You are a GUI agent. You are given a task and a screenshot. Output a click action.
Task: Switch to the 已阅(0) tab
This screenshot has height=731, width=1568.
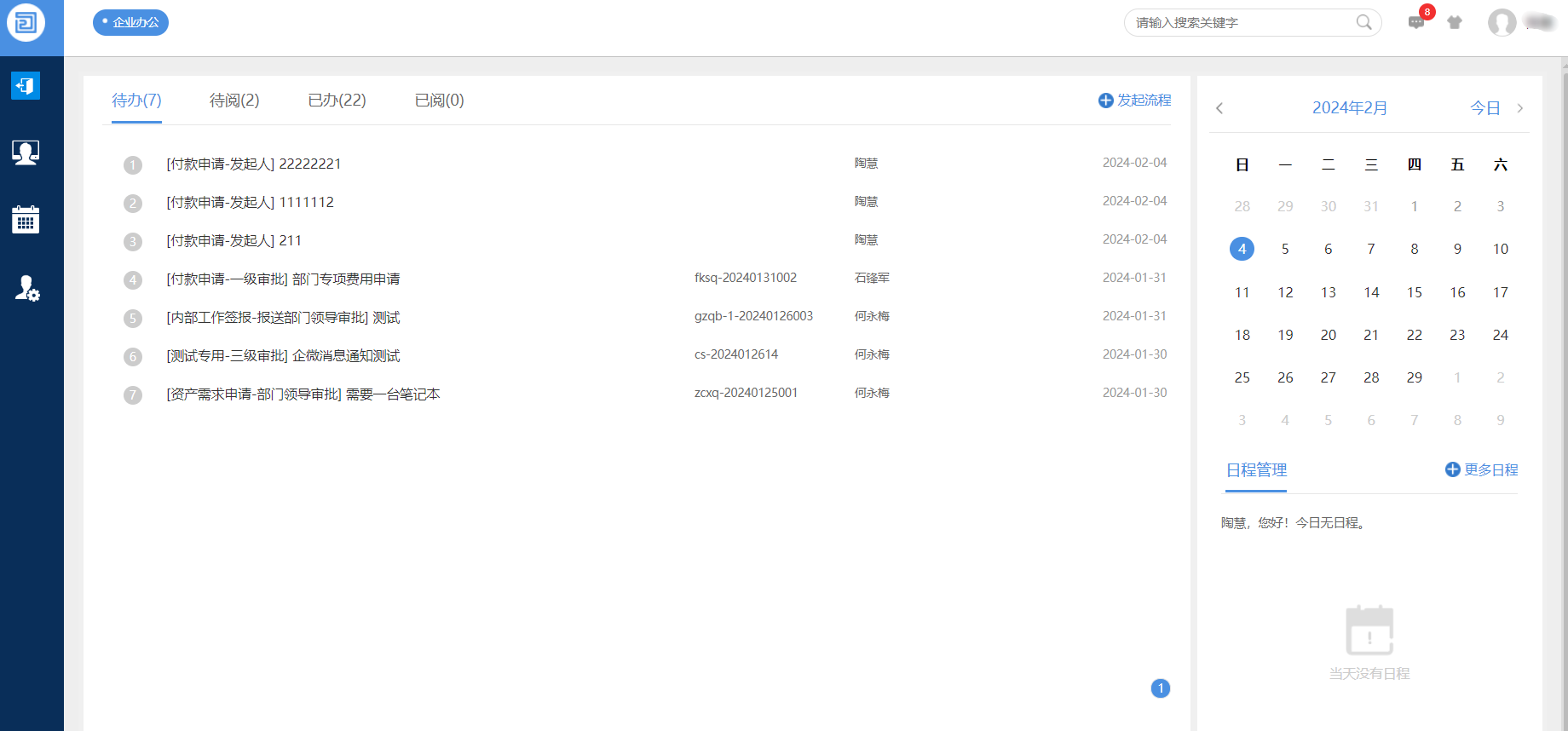click(x=439, y=101)
